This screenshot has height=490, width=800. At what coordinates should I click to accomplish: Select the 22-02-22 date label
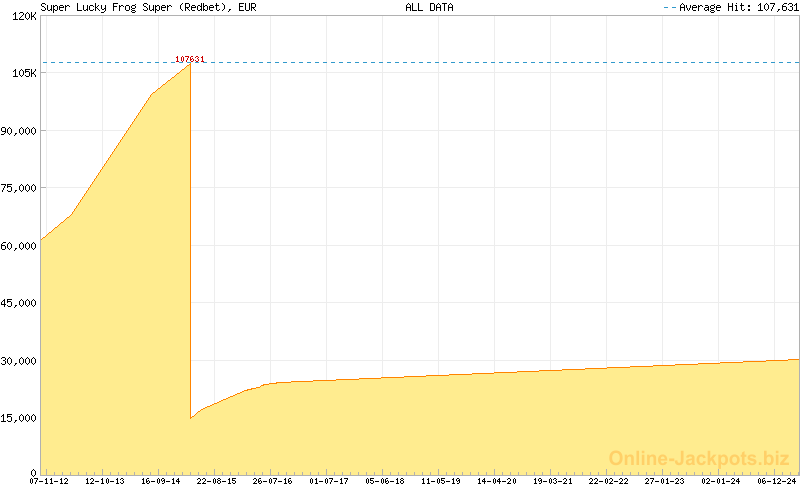pos(609,481)
